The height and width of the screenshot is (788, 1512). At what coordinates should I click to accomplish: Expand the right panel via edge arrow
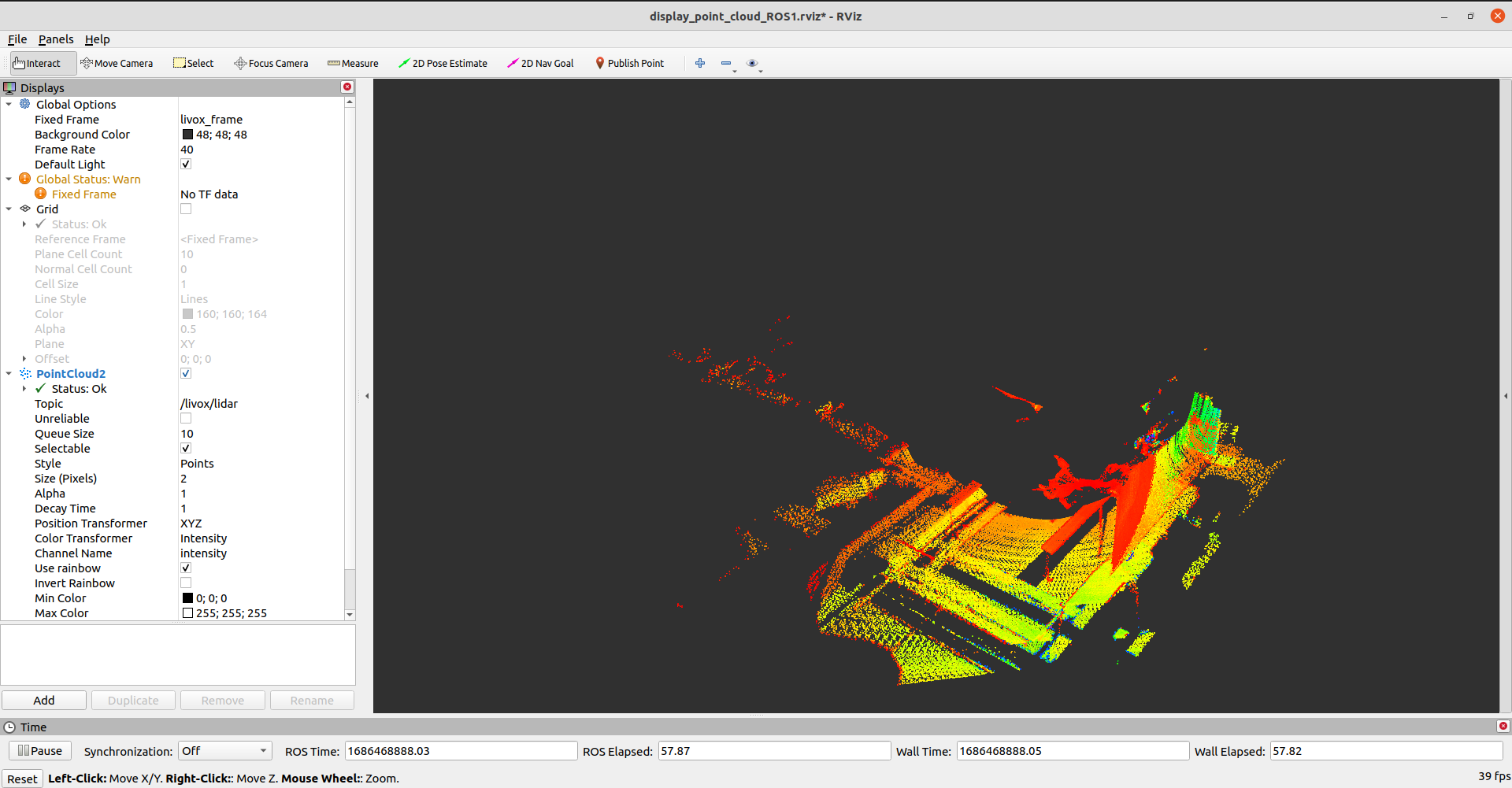click(x=1506, y=396)
